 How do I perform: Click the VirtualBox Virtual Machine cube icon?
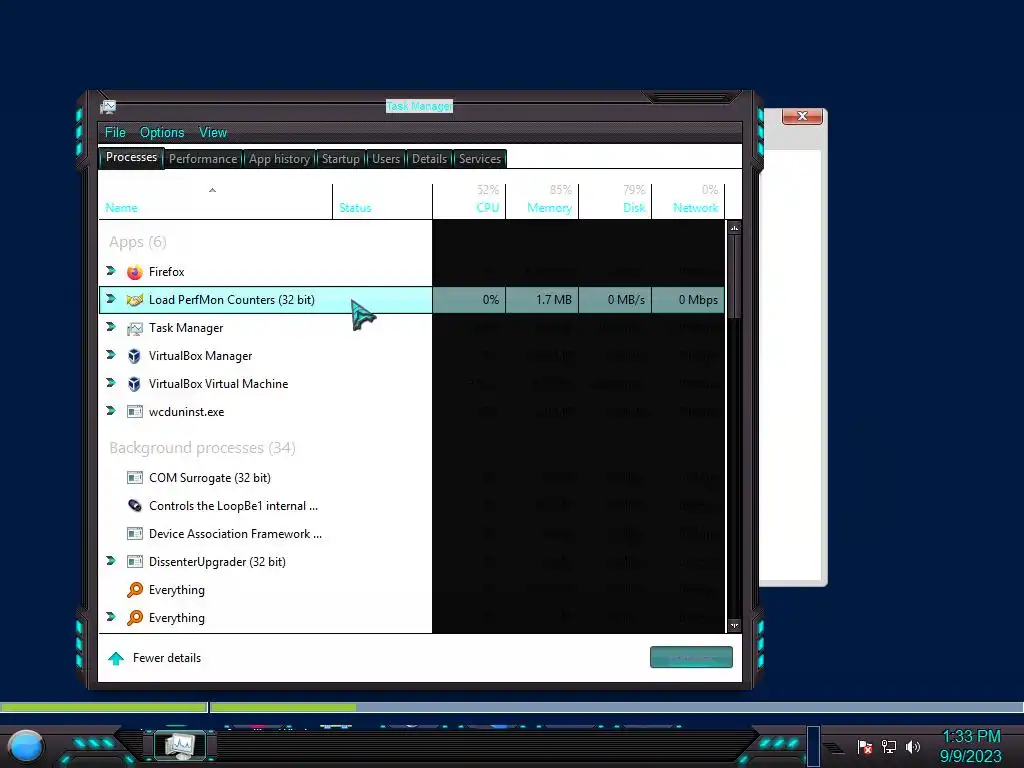pos(135,384)
